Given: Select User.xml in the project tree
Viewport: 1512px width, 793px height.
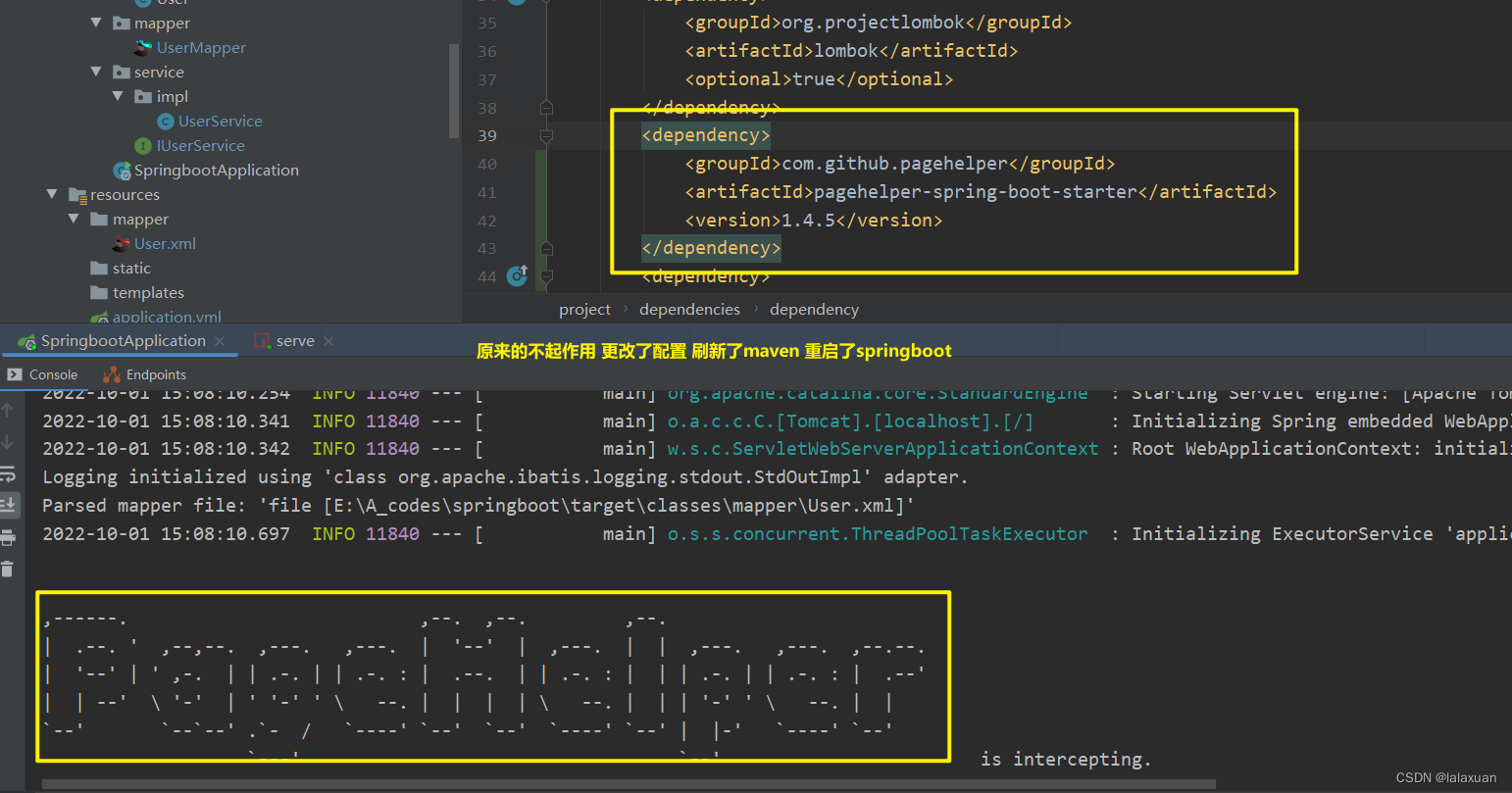Looking at the screenshot, I should (x=165, y=243).
